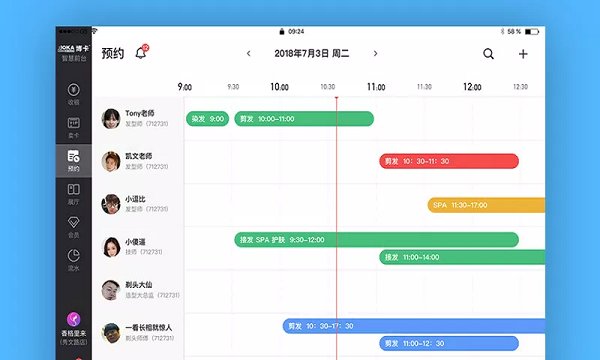
Task: Open the yellow SPA 11:30–17:00 appointment
Action: (x=486, y=205)
